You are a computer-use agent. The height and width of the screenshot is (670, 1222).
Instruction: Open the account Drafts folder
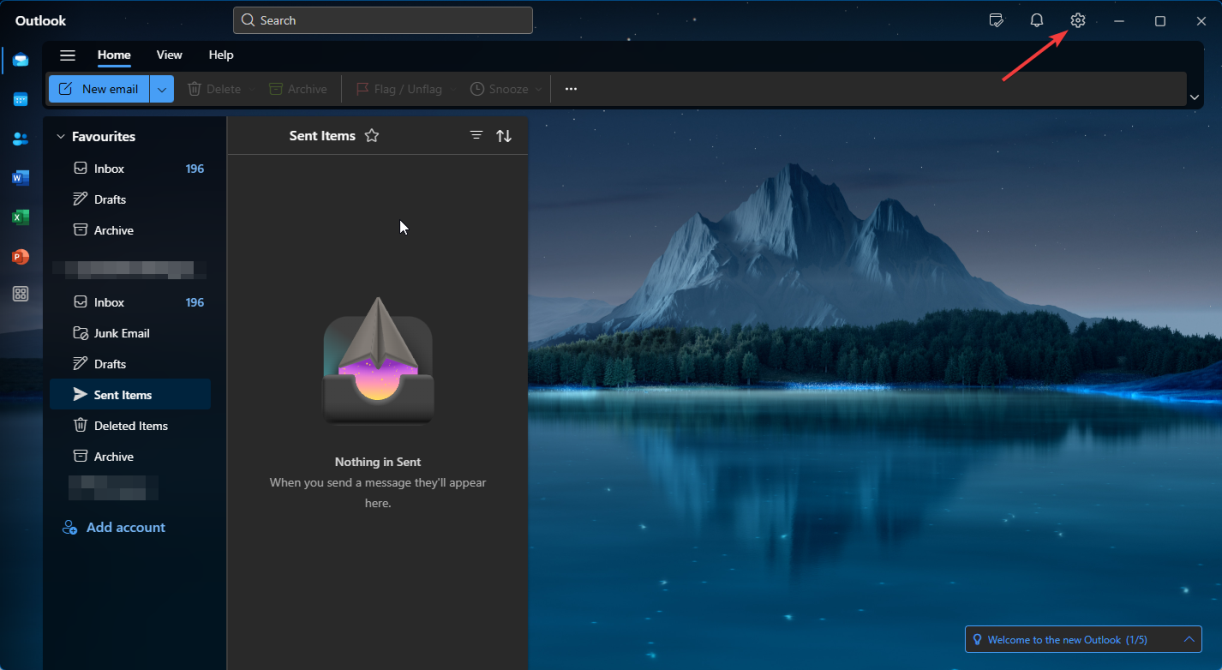[130, 364]
